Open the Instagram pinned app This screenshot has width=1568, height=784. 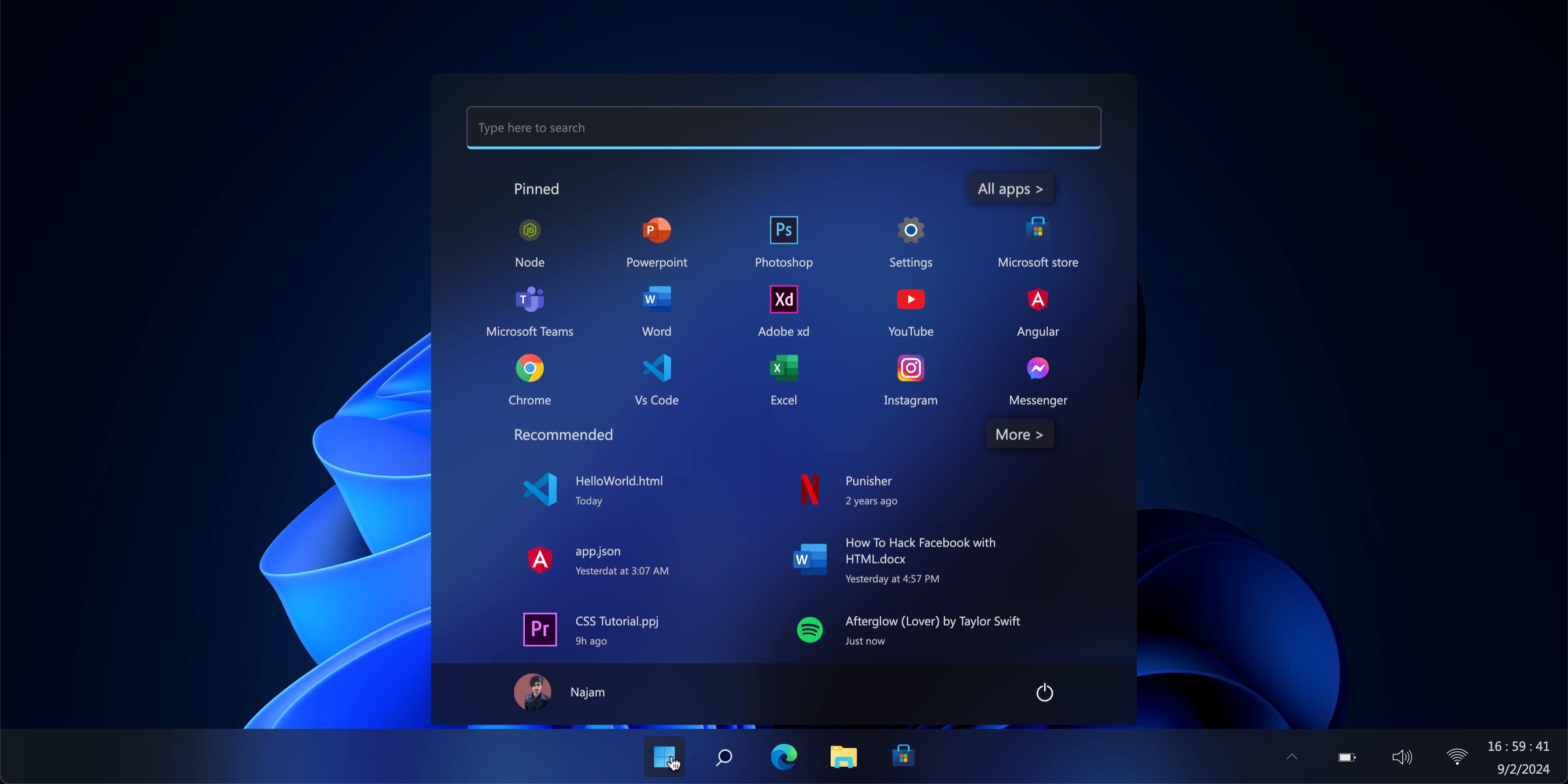pos(911,380)
